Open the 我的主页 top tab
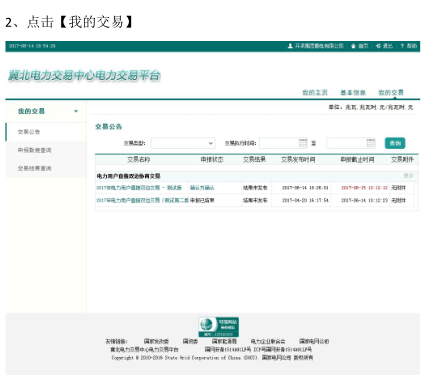This screenshot has width=422, height=389. coord(315,92)
